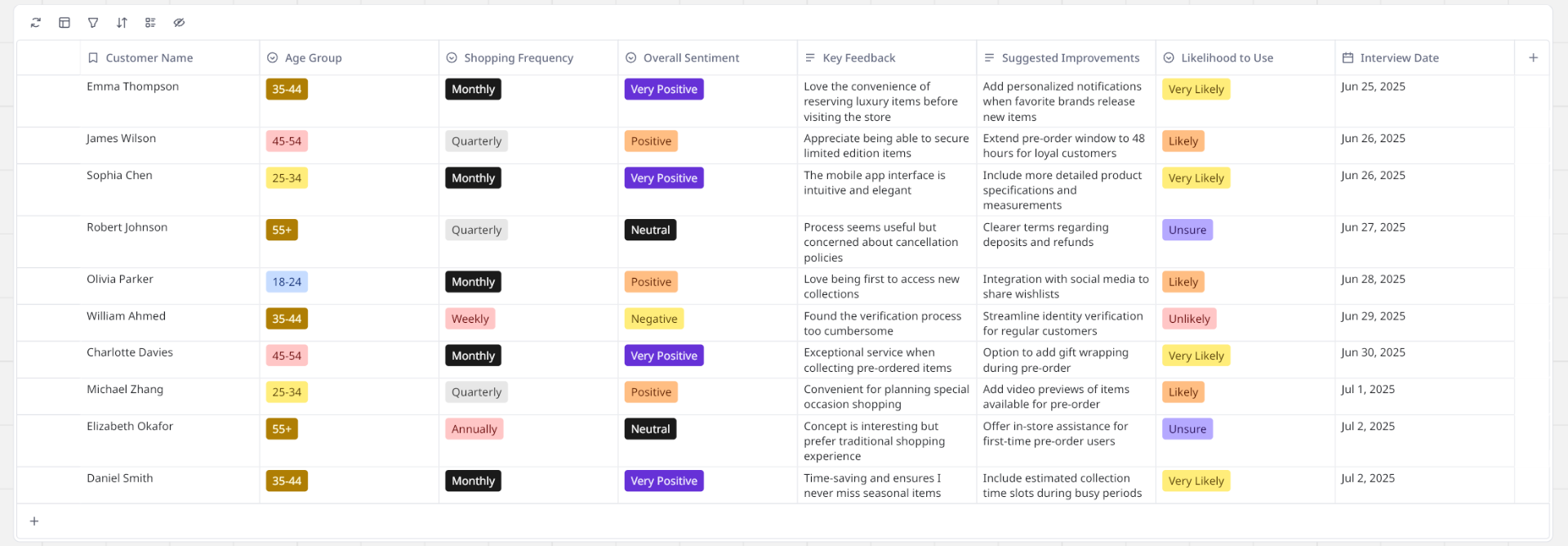Open Shopping Frequency picker for Emma Thompson
This screenshot has width=1568, height=546.
pyautogui.click(x=473, y=89)
